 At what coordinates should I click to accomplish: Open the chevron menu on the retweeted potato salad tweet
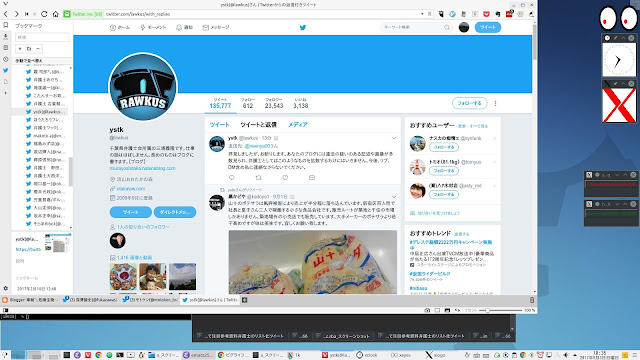(x=394, y=197)
